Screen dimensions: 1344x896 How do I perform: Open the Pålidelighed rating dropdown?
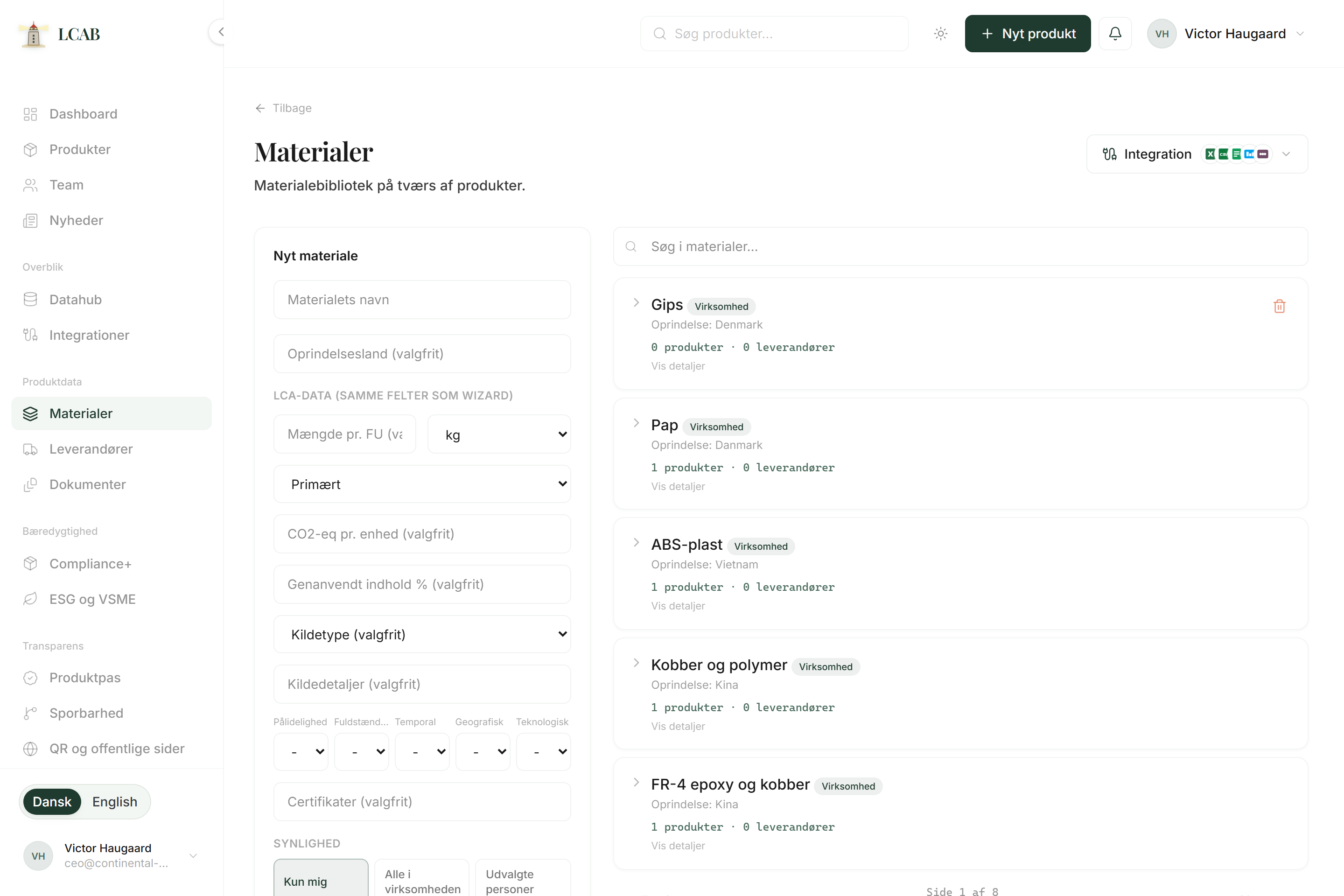tap(301, 752)
